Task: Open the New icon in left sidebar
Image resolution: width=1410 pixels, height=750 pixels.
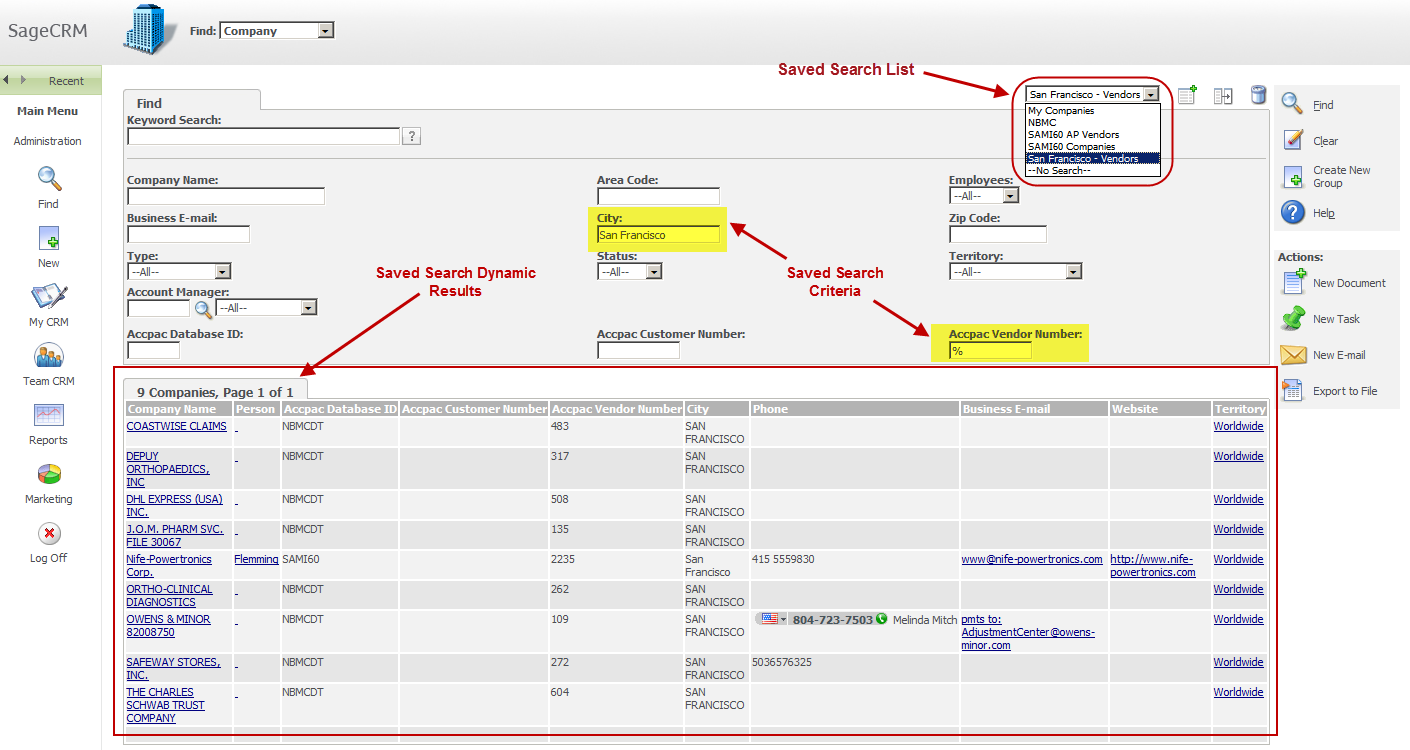Action: (x=49, y=239)
